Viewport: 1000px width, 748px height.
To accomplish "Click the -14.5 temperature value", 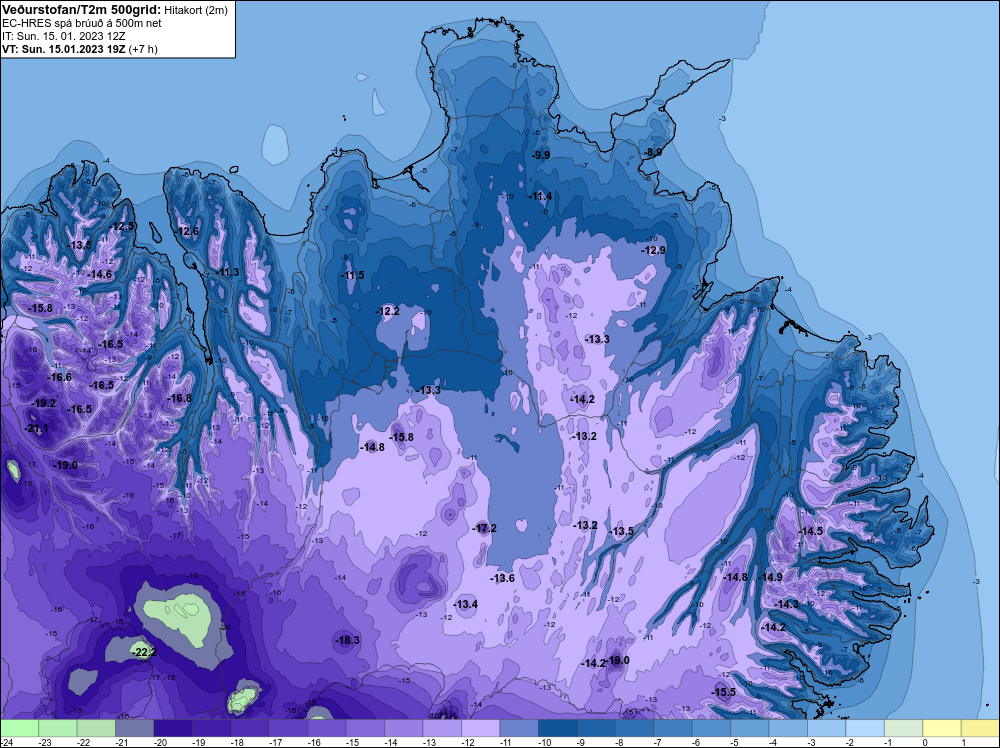I will (811, 531).
